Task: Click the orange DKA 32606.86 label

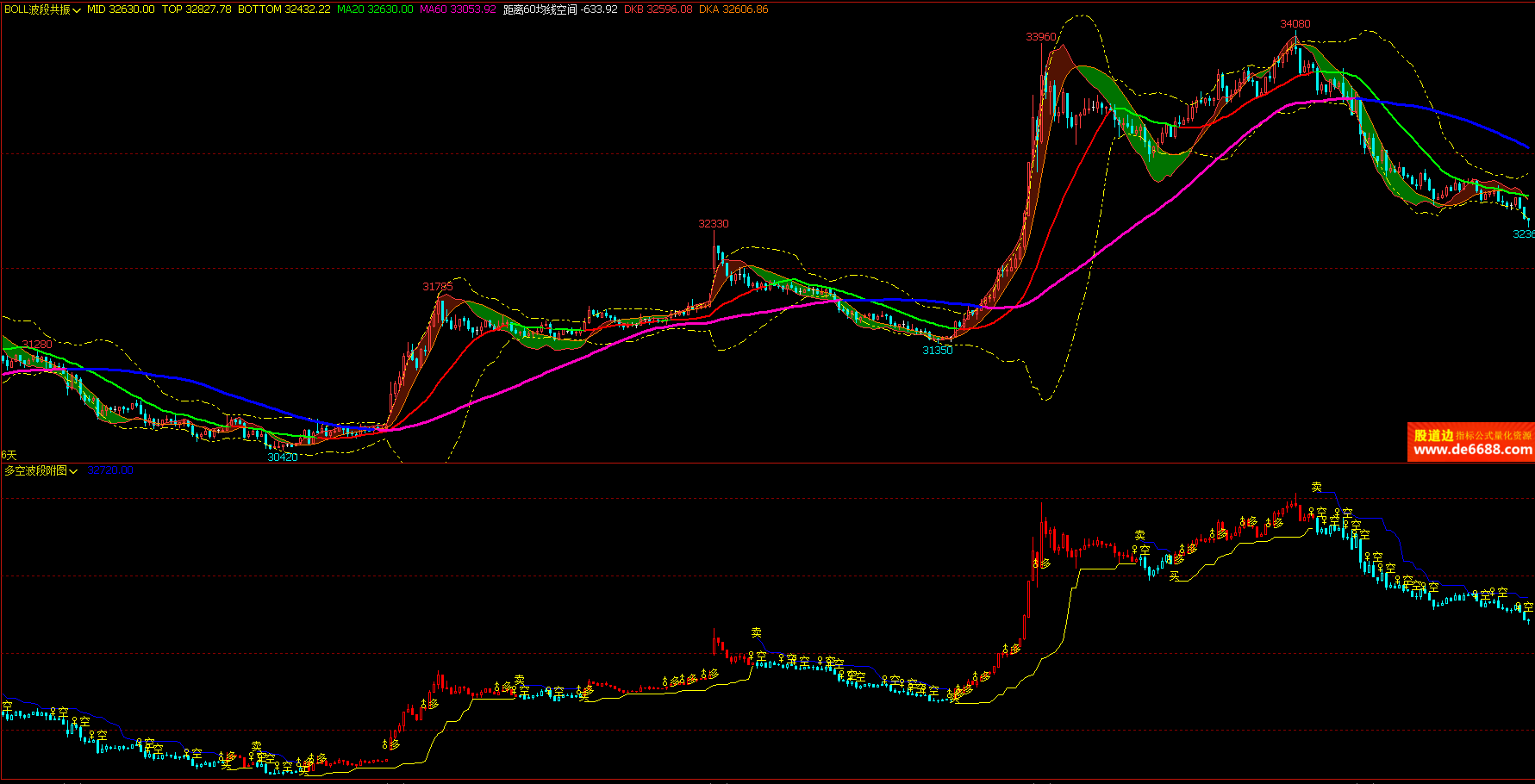Action: (x=733, y=9)
